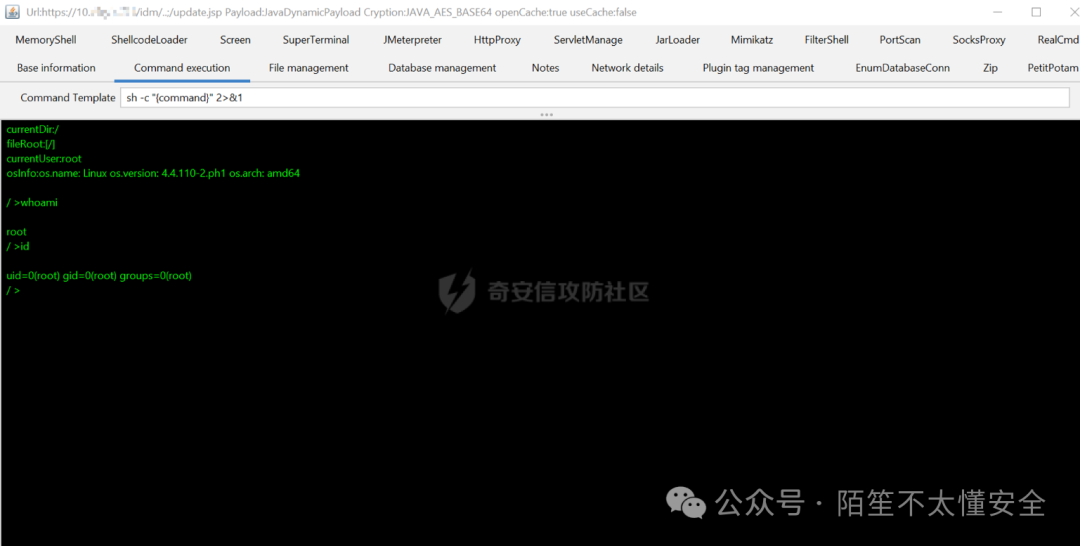
Task: Switch to the PortScan tab
Action: pyautogui.click(x=900, y=40)
